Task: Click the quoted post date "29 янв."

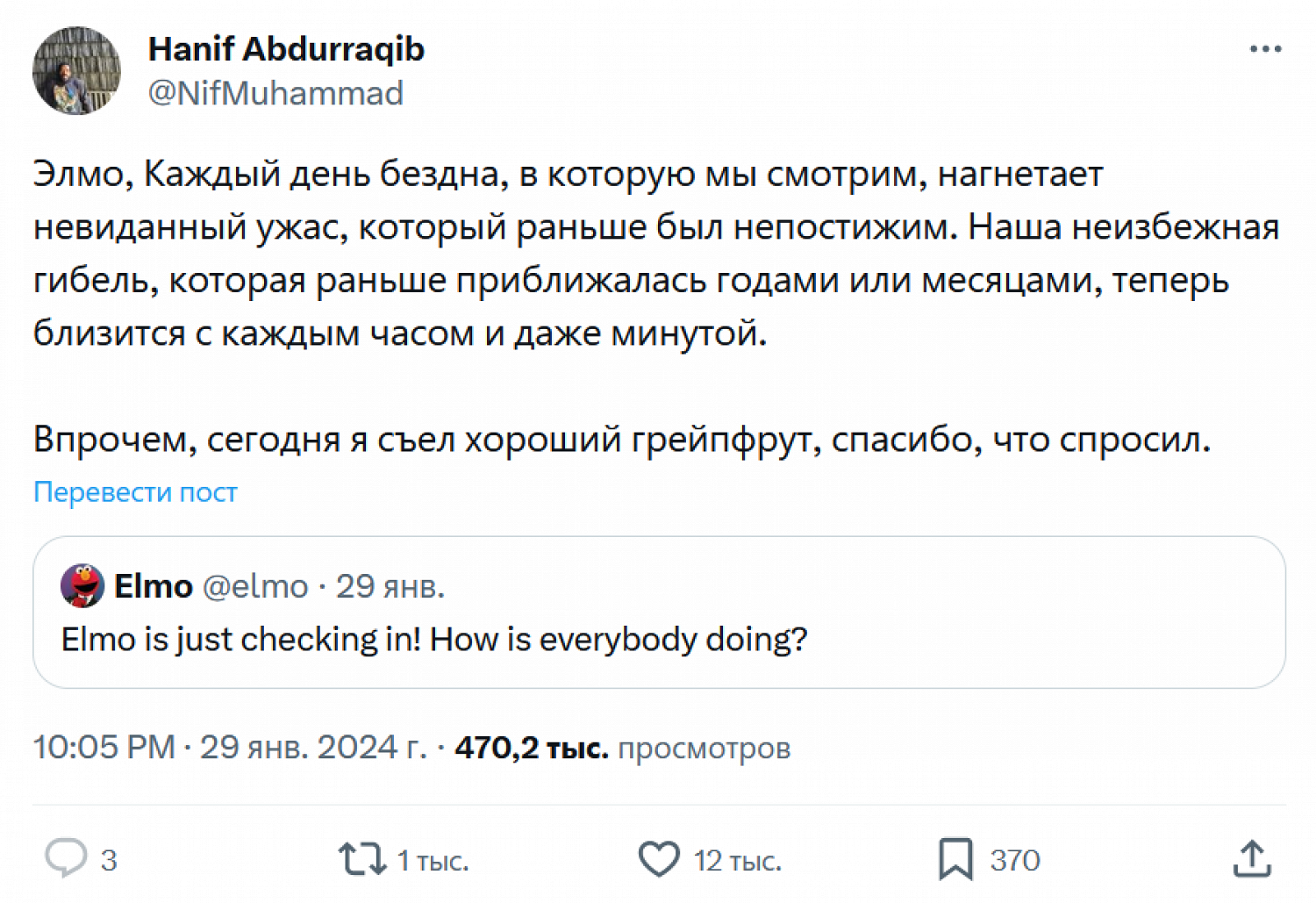Action: click(x=390, y=585)
